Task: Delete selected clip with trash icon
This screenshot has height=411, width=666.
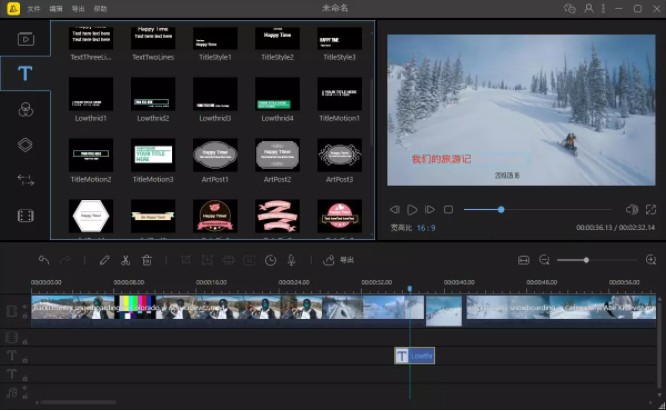Action: [147, 260]
